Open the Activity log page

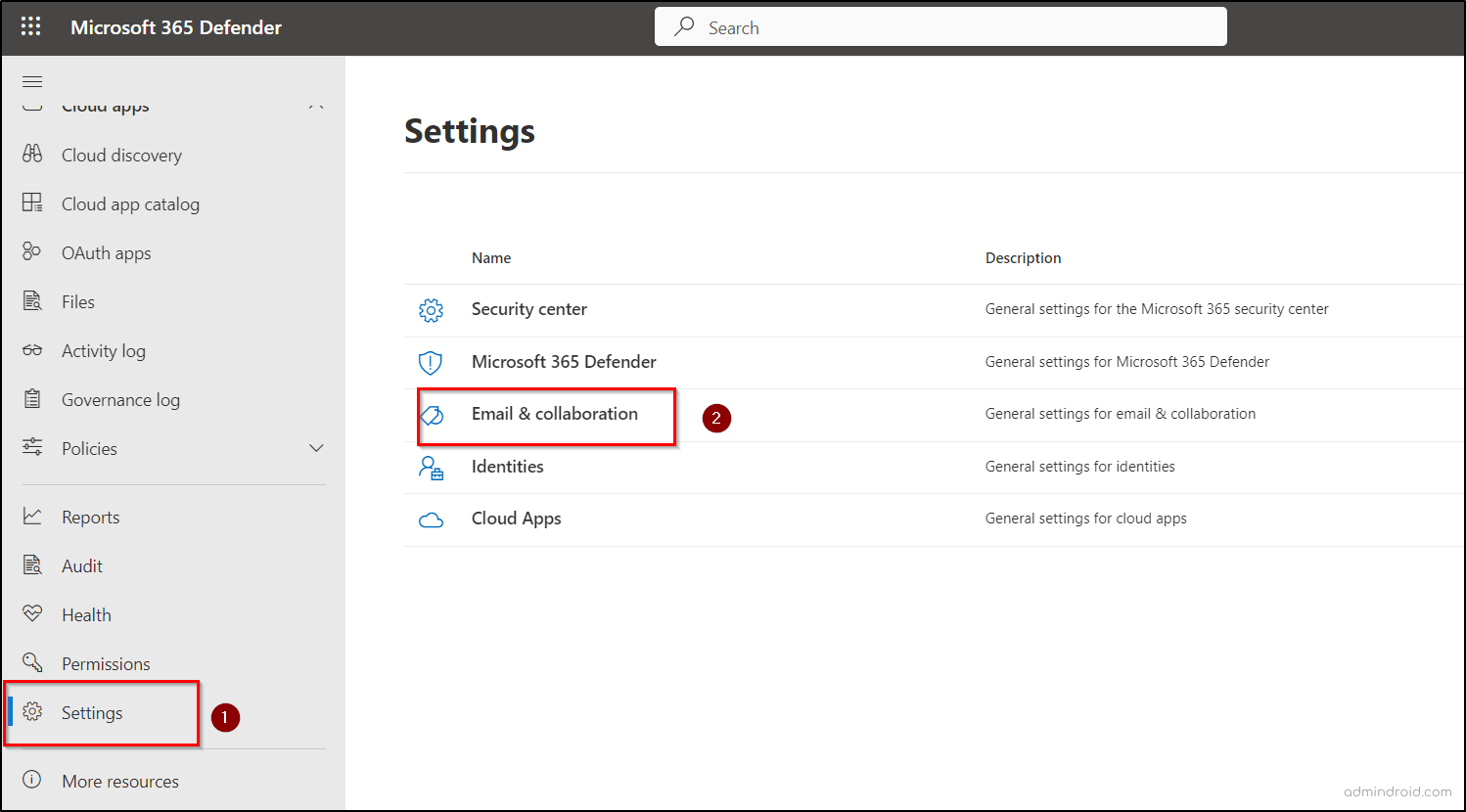pos(104,350)
